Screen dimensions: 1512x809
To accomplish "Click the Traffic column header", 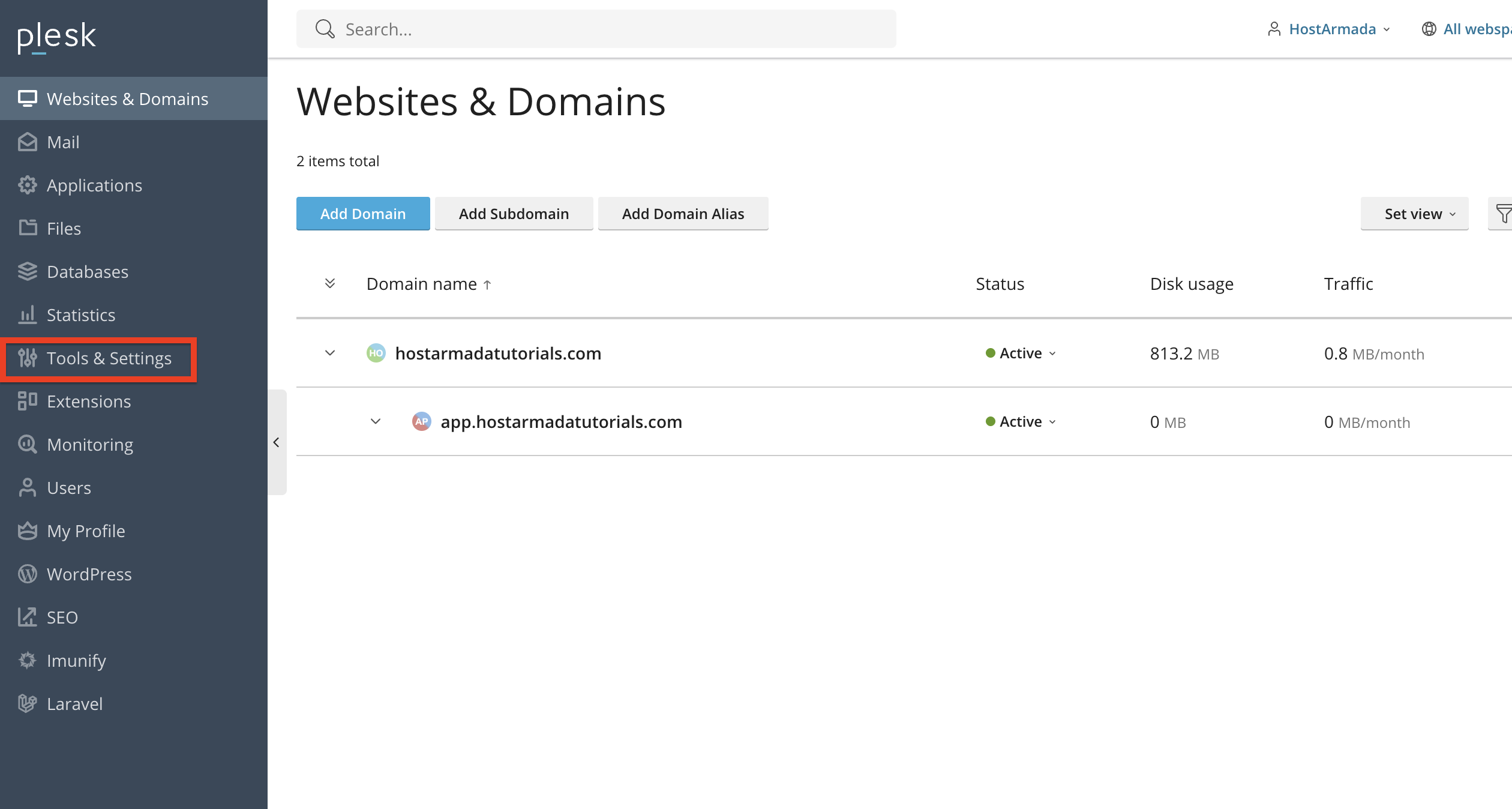I will [1348, 284].
